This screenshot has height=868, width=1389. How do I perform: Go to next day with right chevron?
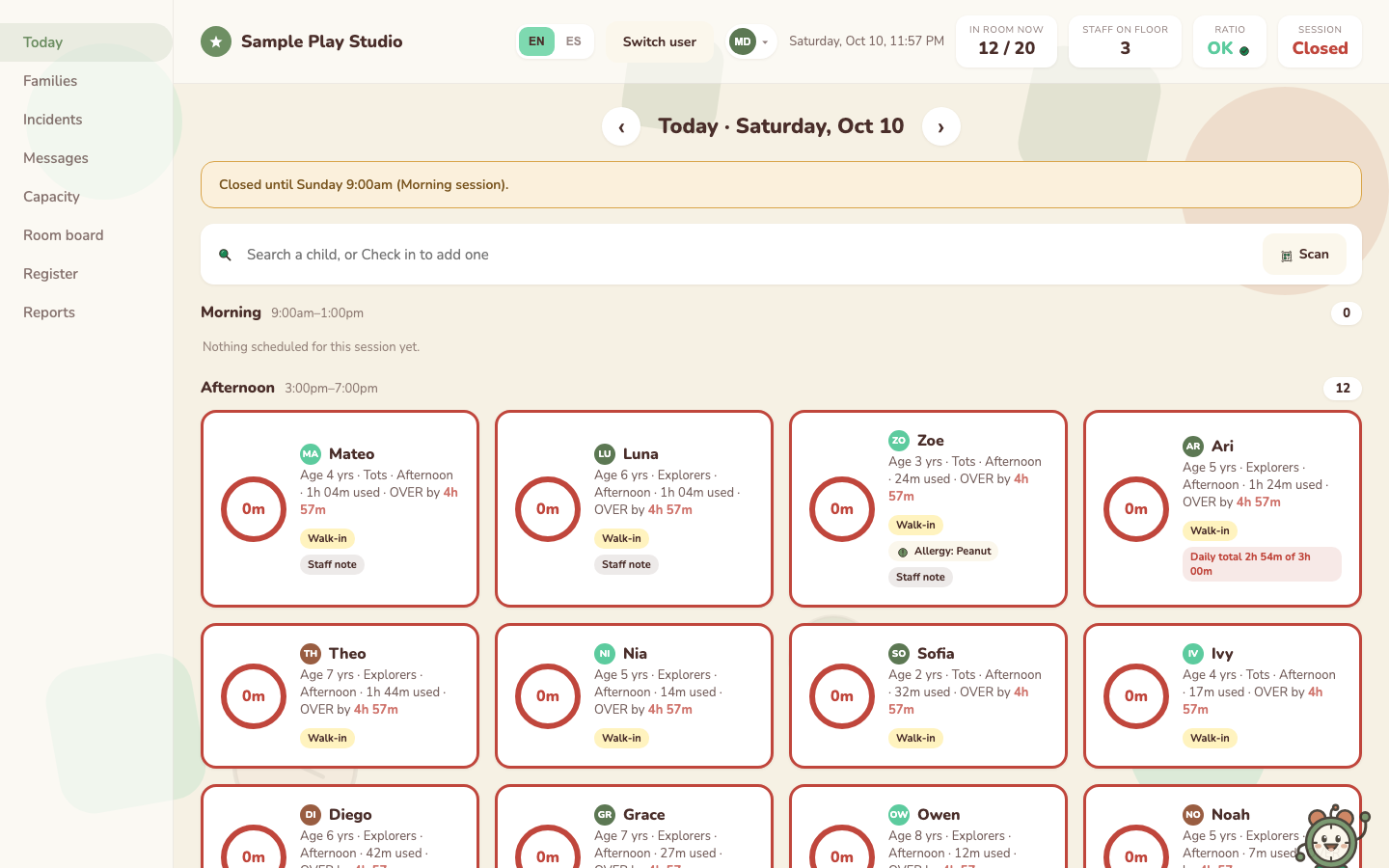point(941,126)
